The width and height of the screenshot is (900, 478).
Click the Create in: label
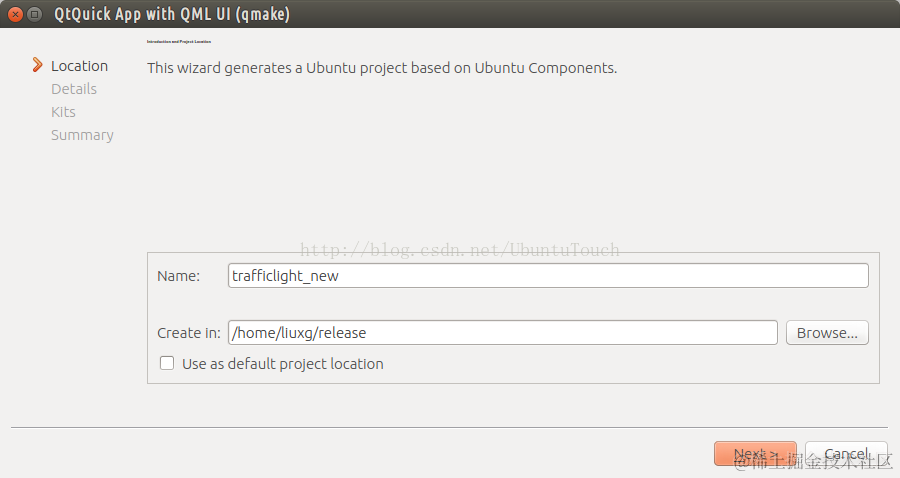[189, 333]
